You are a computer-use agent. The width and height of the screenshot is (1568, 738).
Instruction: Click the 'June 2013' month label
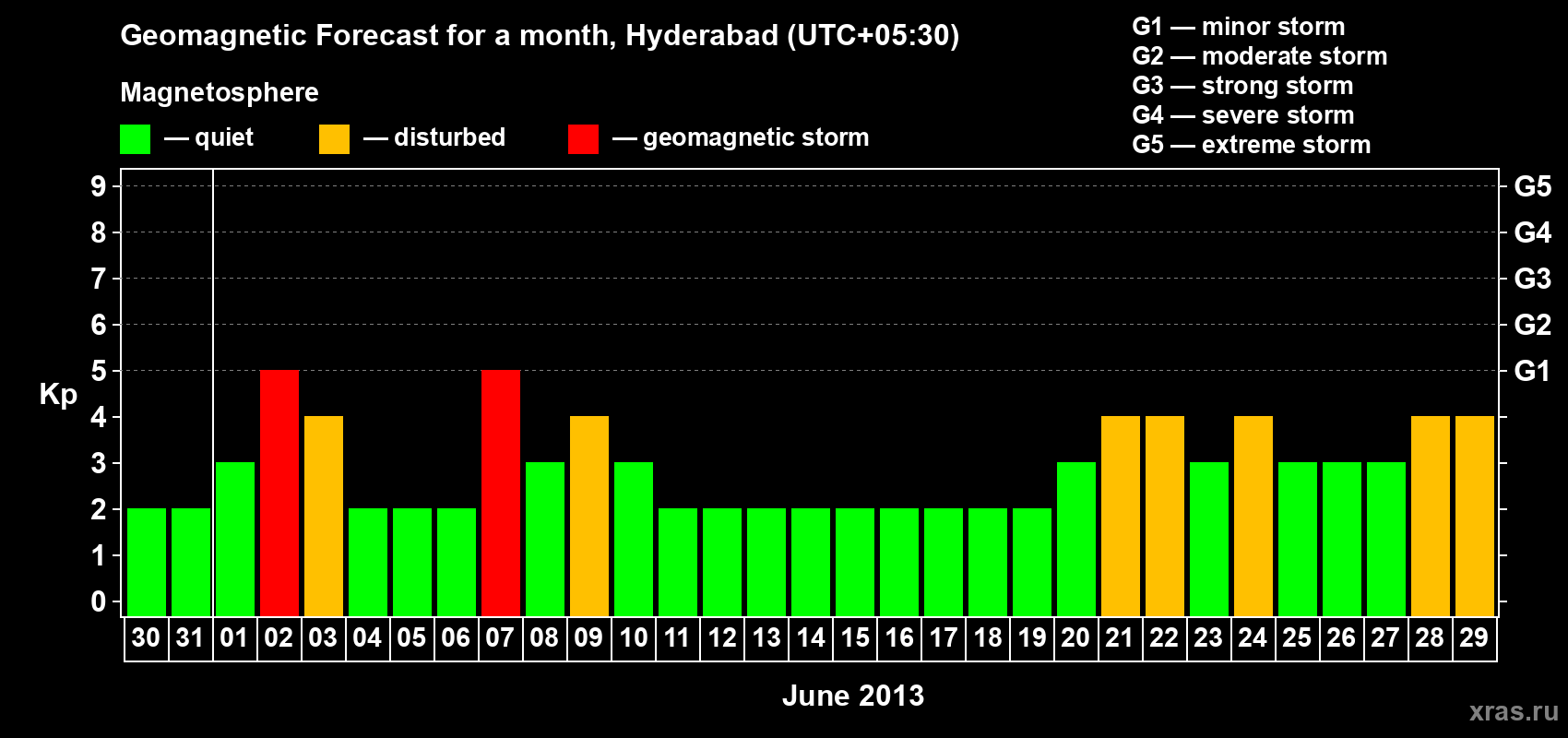click(x=853, y=696)
